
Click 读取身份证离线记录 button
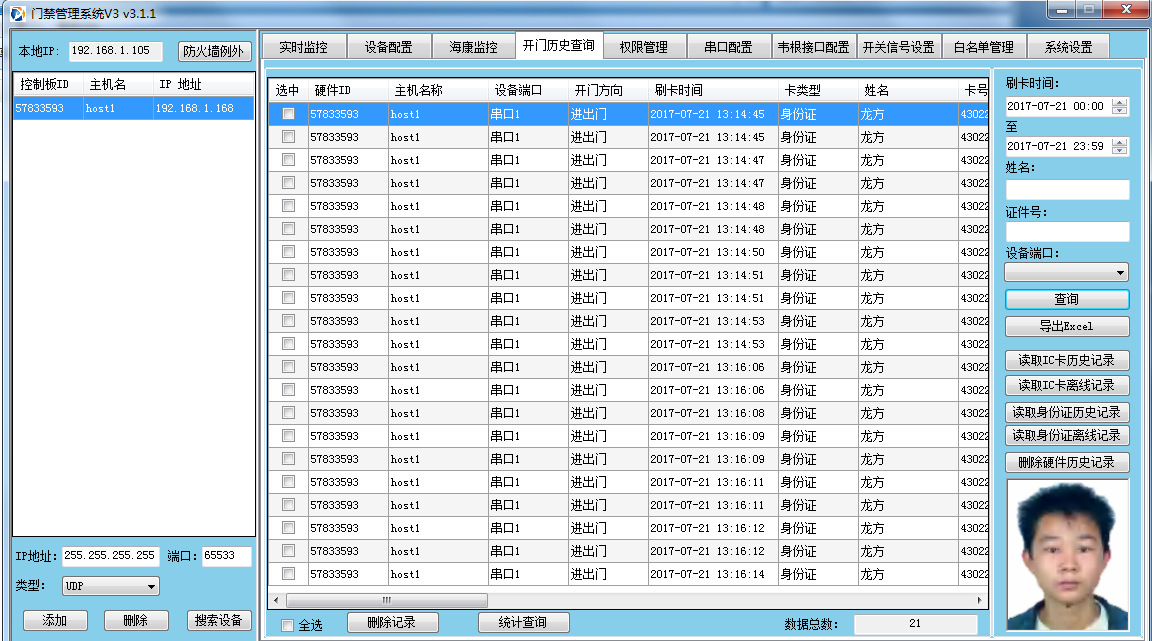click(1067, 436)
